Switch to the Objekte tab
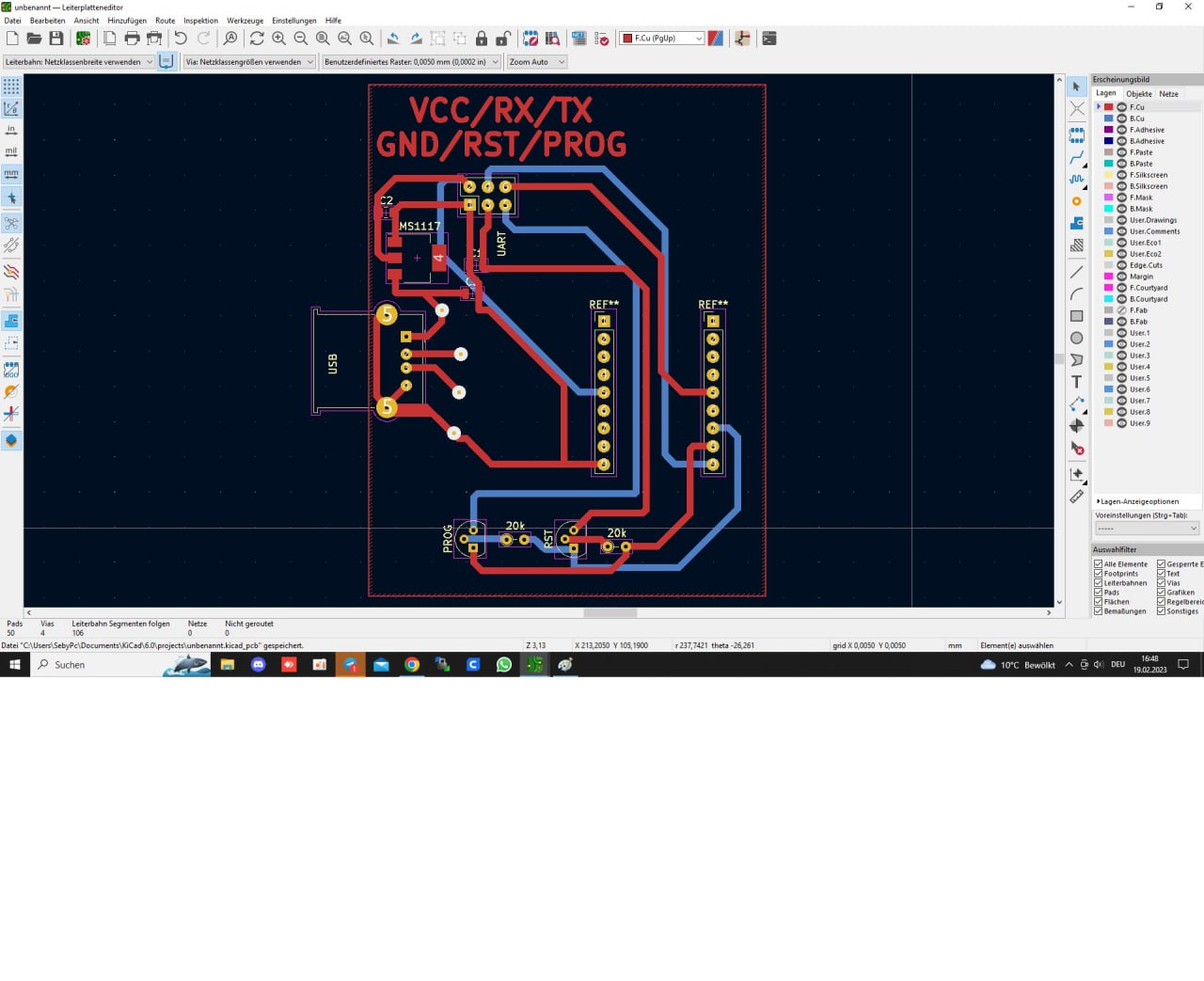Screen dimensions: 1204x981 [x=1139, y=94]
